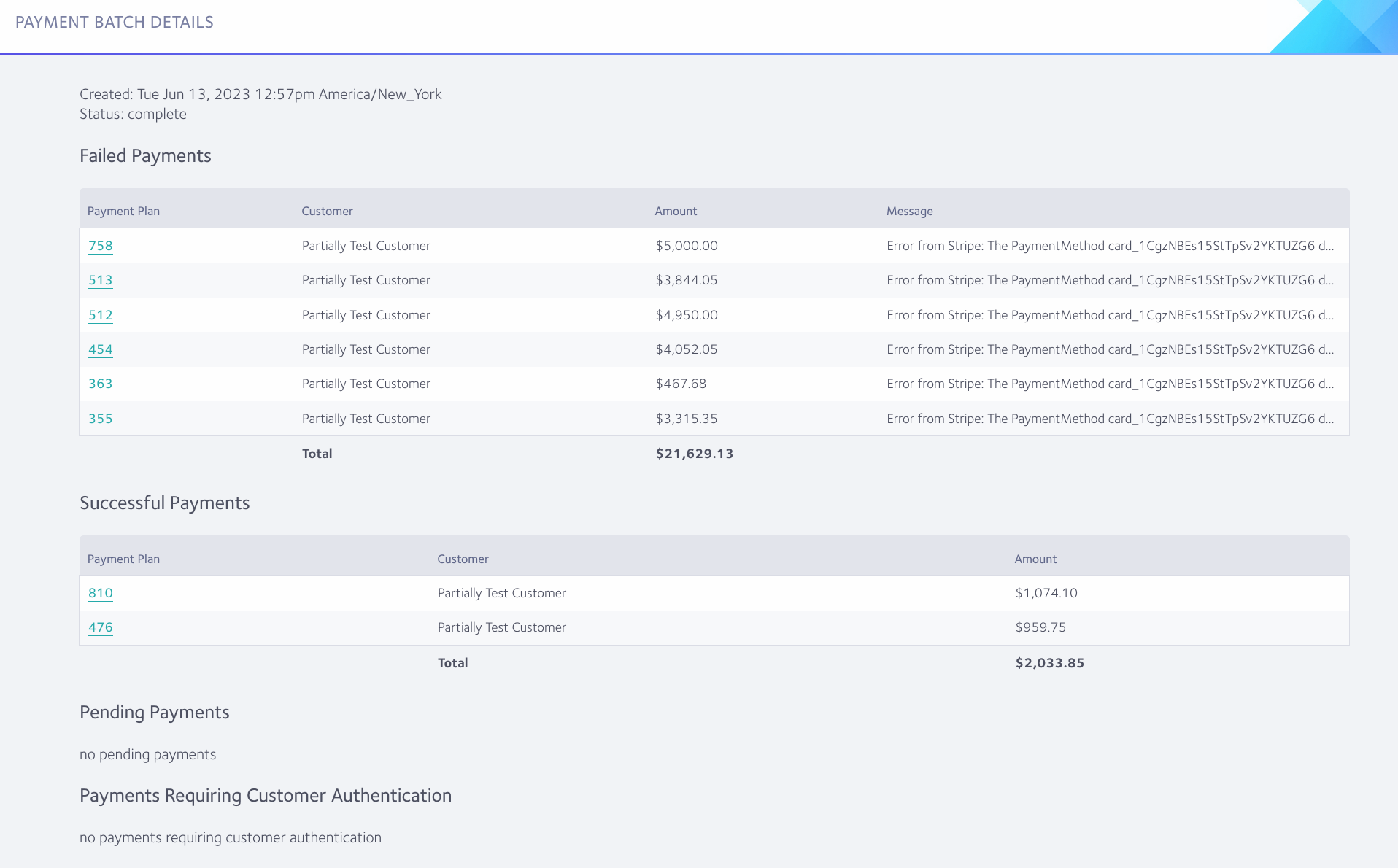
Task: Click the Stripe error message for plan 513
Action: click(1110, 280)
